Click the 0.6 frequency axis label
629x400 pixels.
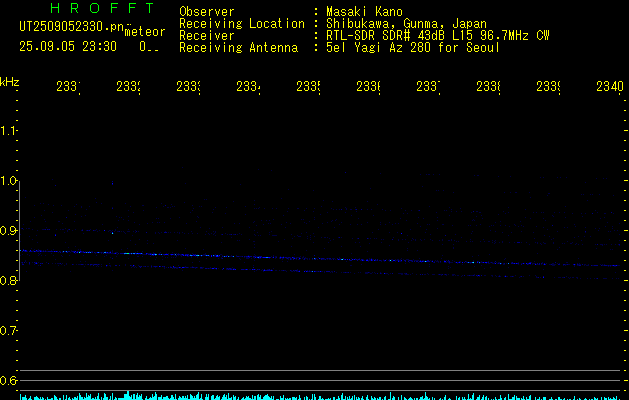pos(8,380)
